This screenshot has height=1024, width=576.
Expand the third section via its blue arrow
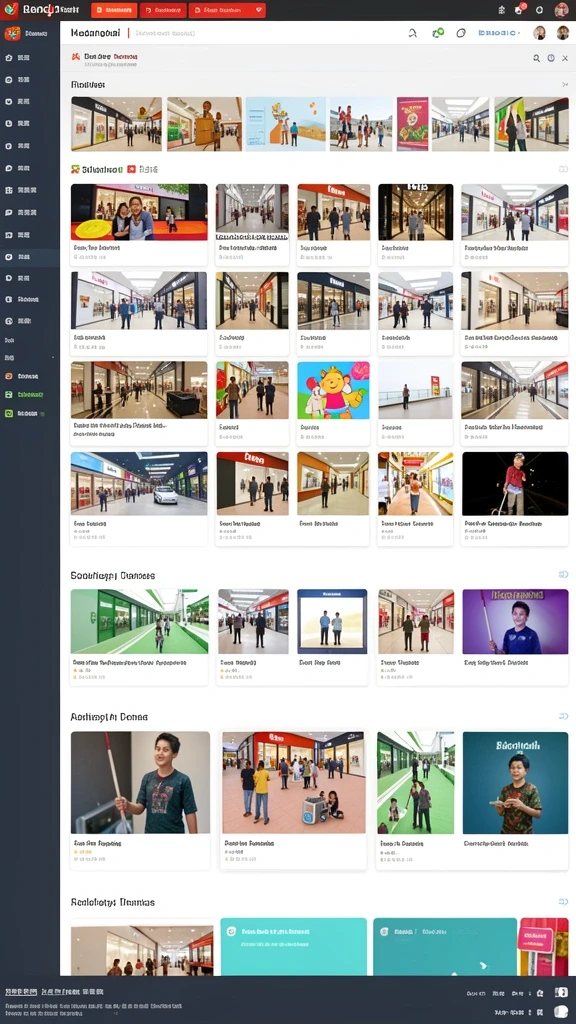564,575
